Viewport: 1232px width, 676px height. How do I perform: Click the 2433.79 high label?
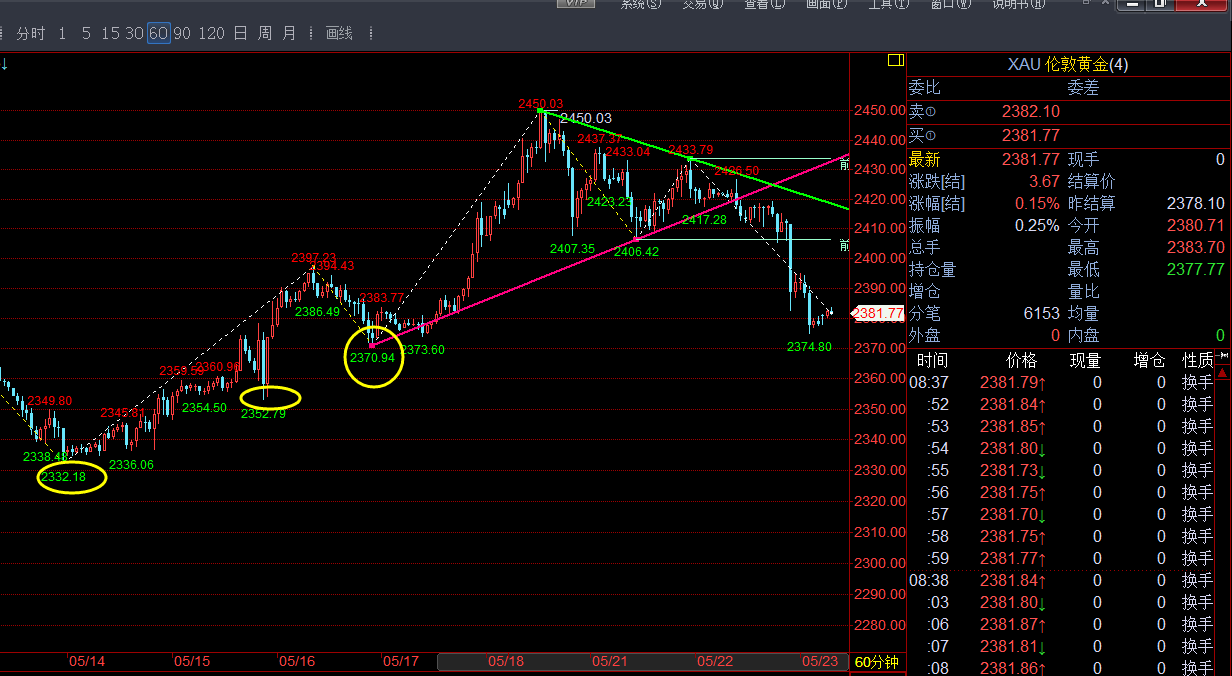(x=691, y=150)
